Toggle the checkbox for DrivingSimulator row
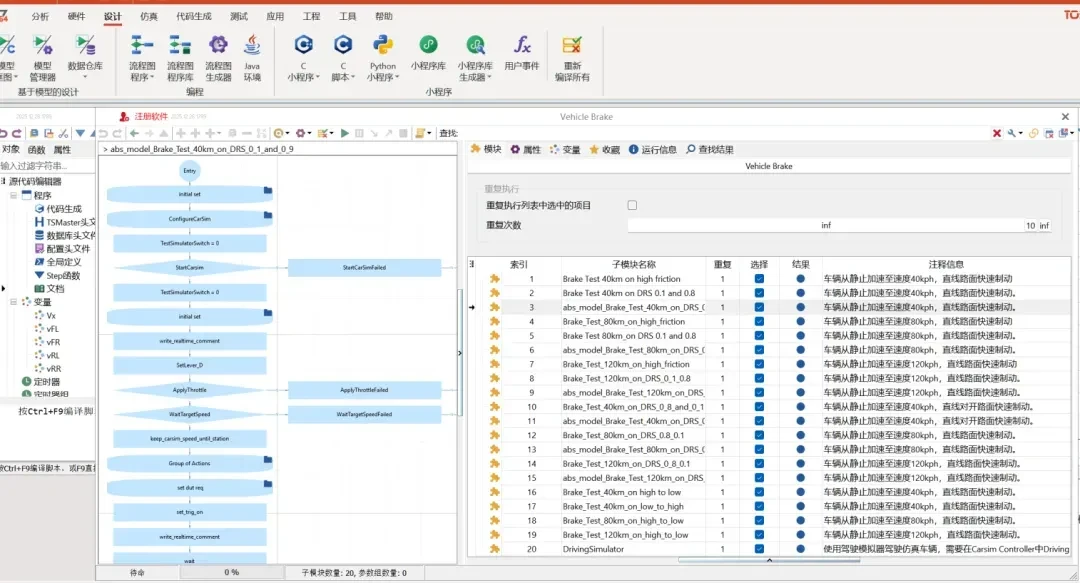This screenshot has width=1080, height=583. click(x=759, y=549)
